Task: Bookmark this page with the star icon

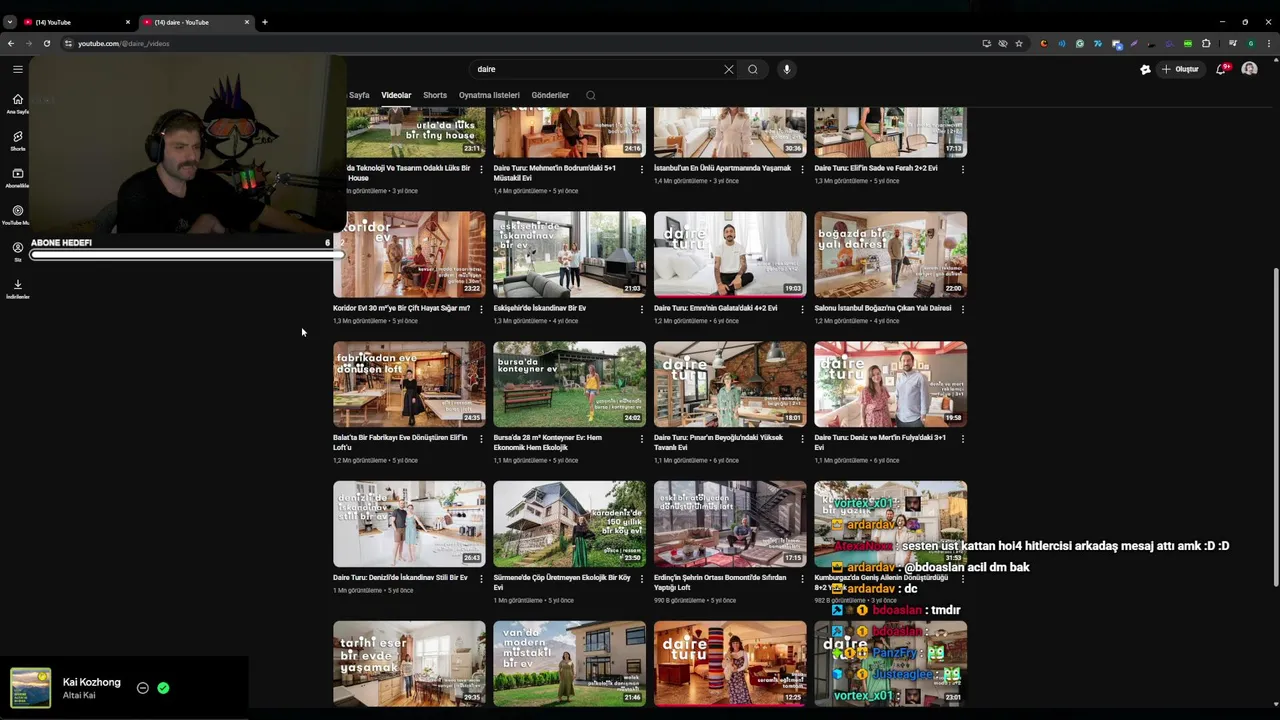Action: click(1019, 43)
